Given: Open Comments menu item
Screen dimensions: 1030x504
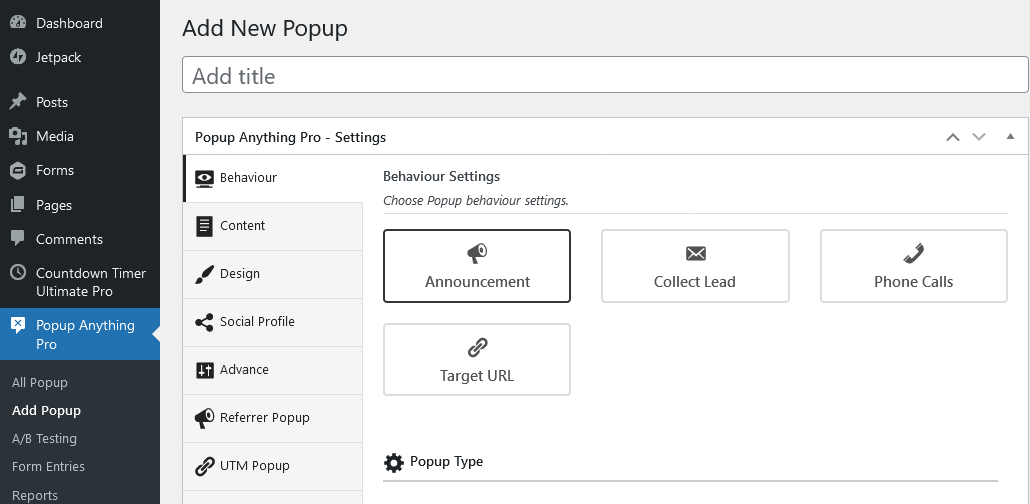Looking at the screenshot, I should [x=79, y=239].
